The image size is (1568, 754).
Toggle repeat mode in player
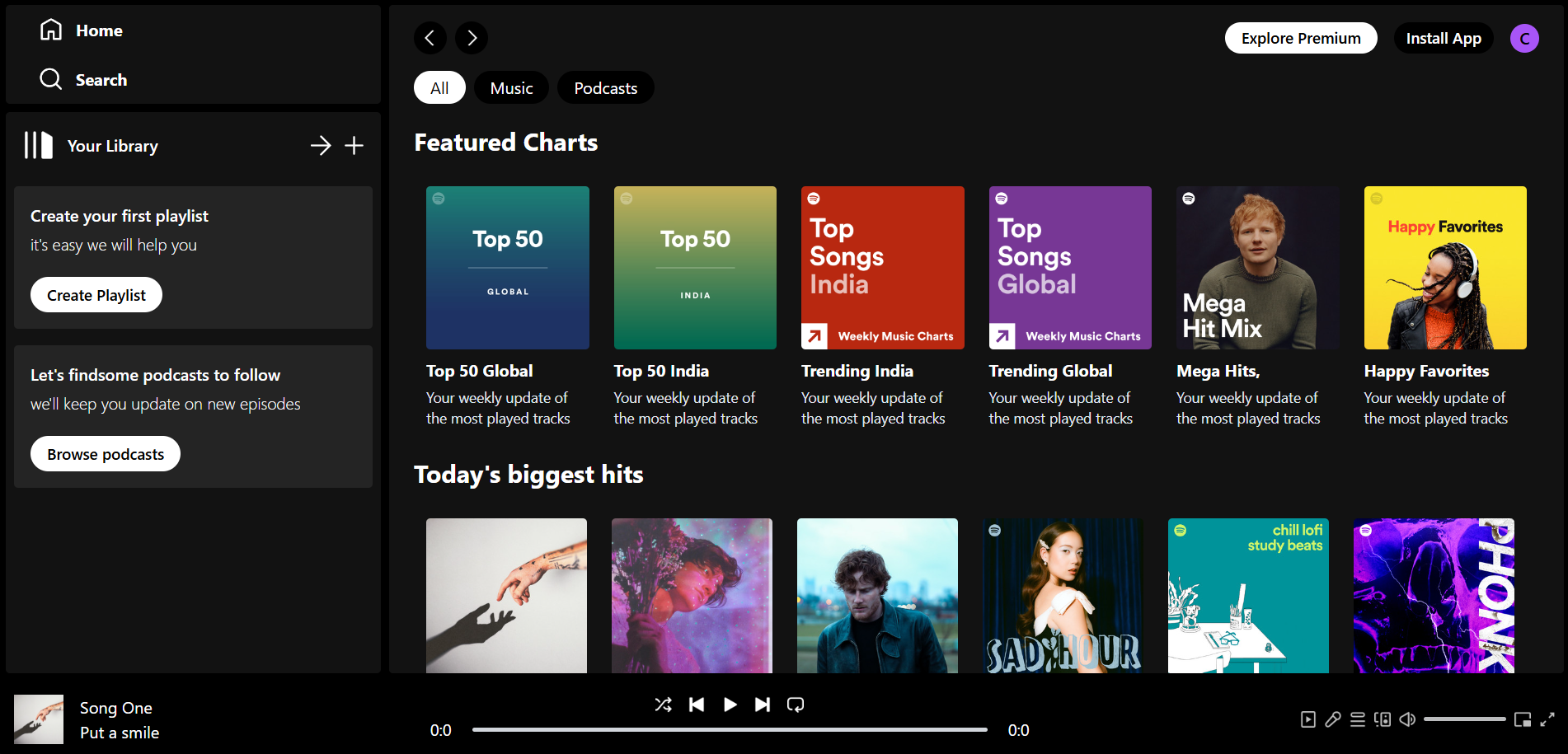(796, 705)
